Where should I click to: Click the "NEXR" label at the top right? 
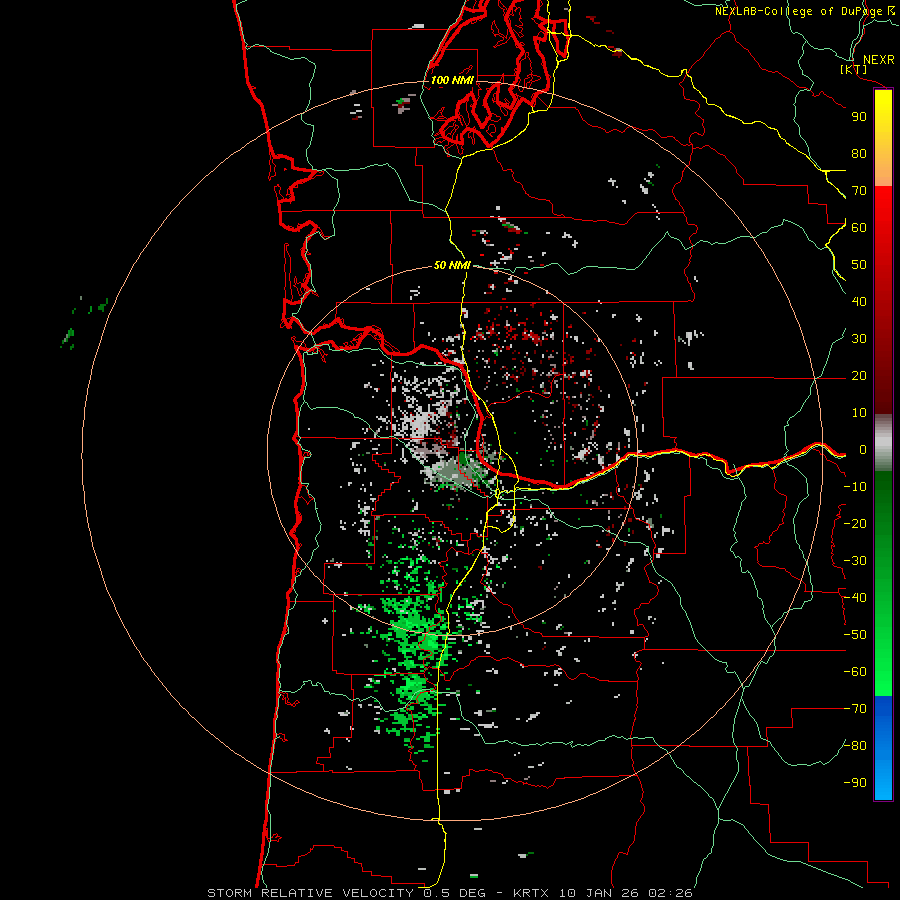pyautogui.click(x=879, y=60)
